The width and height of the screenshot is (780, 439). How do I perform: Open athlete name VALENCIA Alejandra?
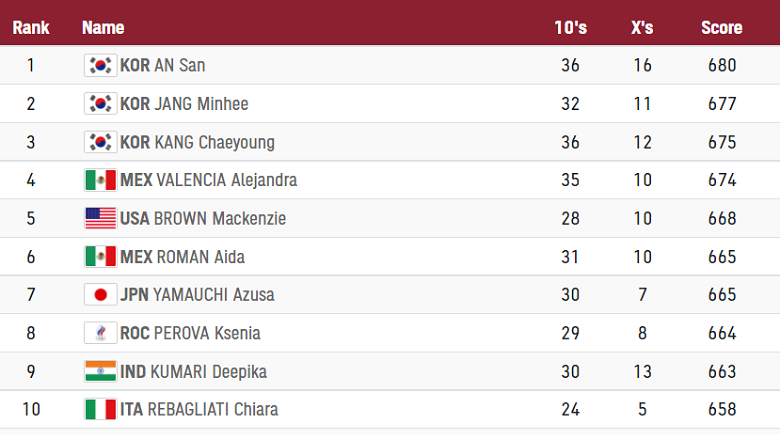click(227, 180)
